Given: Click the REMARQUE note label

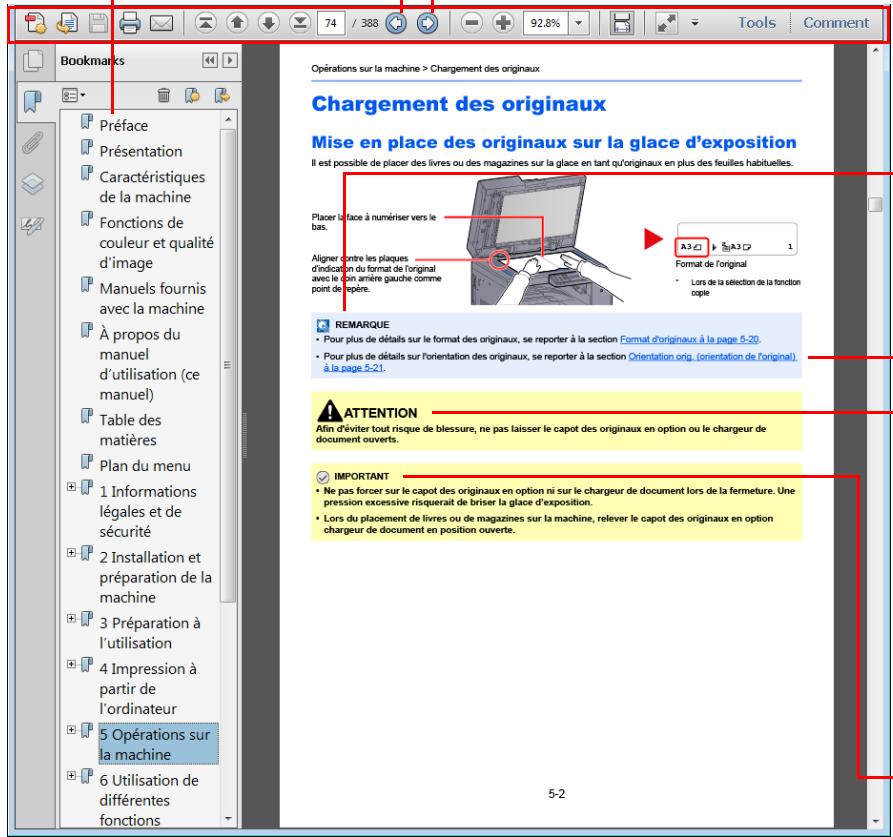Looking at the screenshot, I should [x=362, y=325].
